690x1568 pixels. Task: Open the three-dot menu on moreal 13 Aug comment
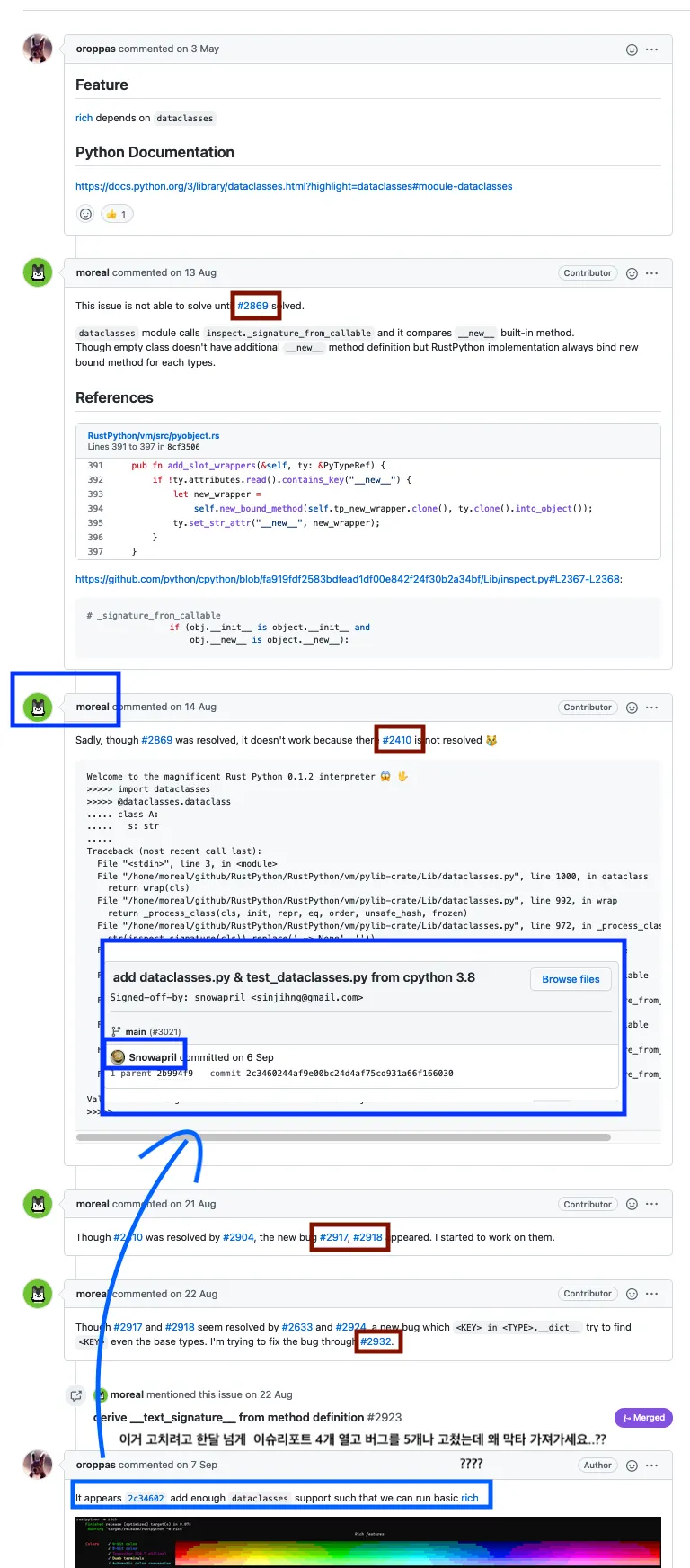(652, 273)
